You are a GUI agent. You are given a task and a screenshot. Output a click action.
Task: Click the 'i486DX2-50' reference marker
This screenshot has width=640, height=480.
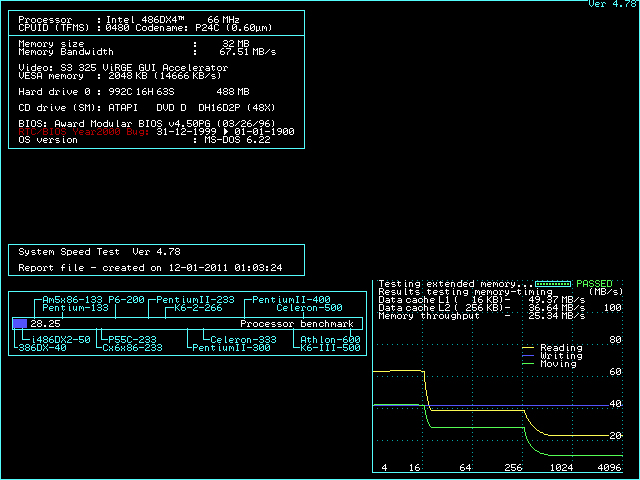(x=60, y=340)
